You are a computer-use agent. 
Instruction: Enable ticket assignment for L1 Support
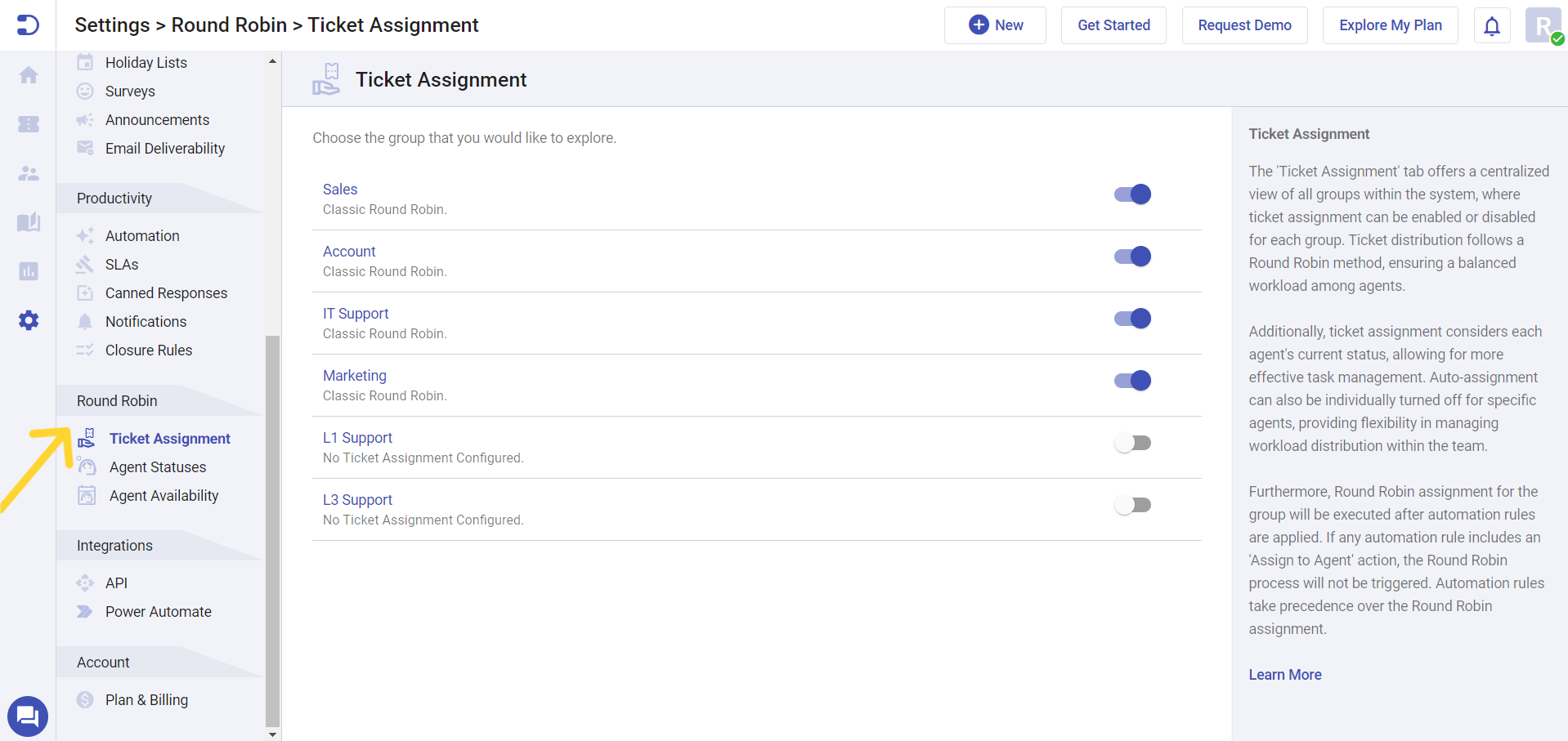(1133, 442)
